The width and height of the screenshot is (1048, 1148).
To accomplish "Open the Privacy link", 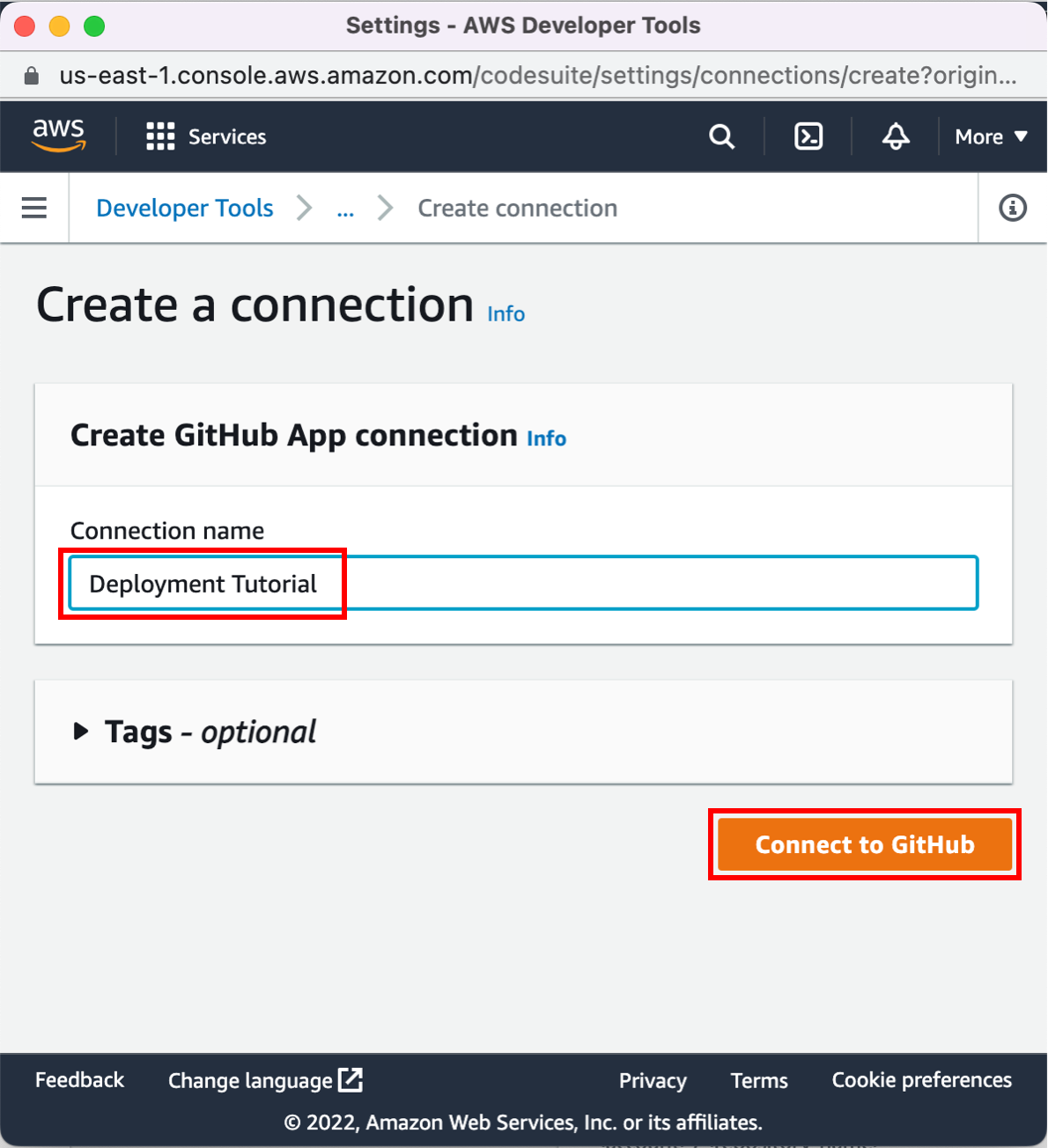I will (653, 1080).
